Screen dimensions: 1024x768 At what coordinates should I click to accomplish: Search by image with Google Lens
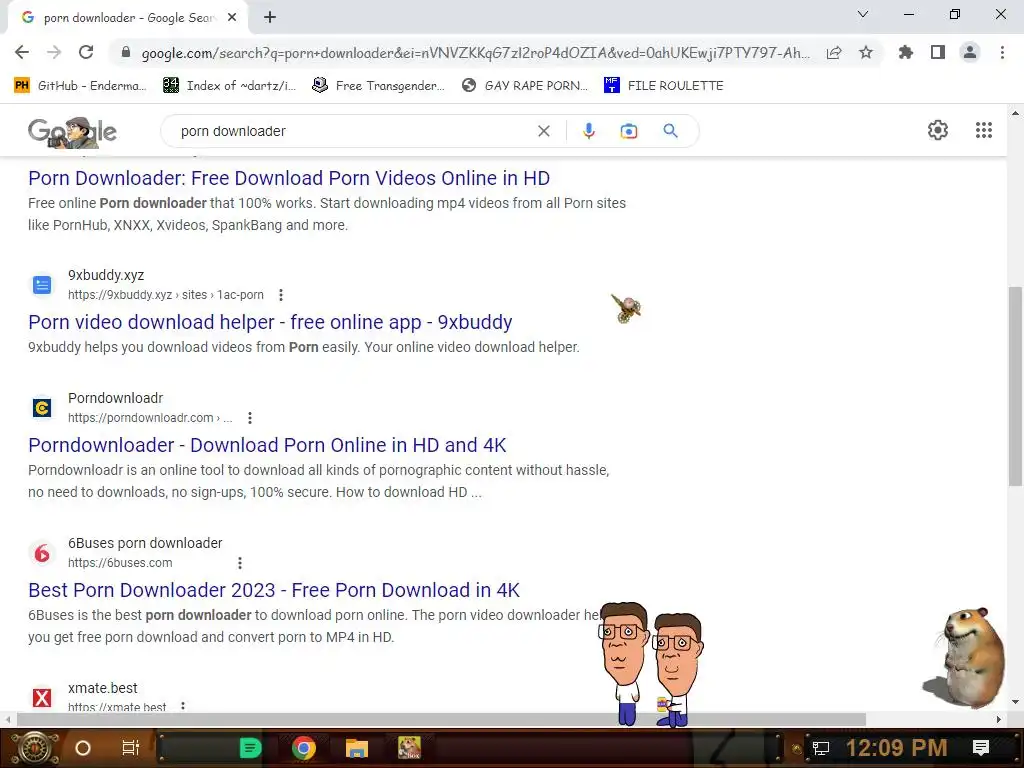click(628, 131)
